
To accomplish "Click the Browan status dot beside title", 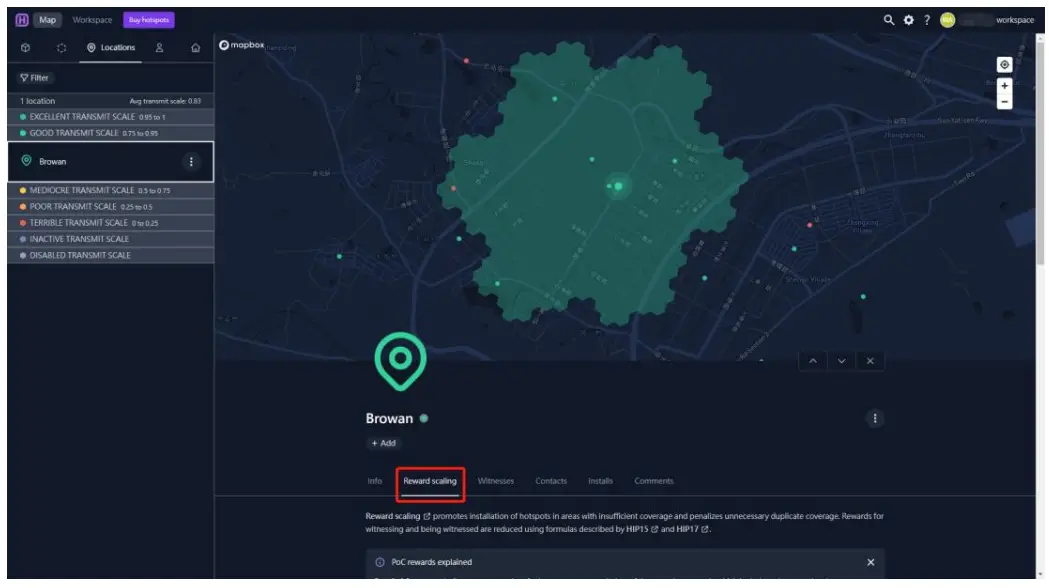I will tap(423, 418).
